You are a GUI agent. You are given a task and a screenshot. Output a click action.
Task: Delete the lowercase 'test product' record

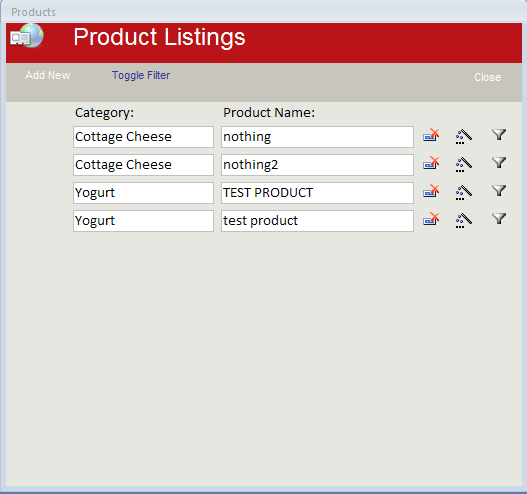click(x=431, y=220)
